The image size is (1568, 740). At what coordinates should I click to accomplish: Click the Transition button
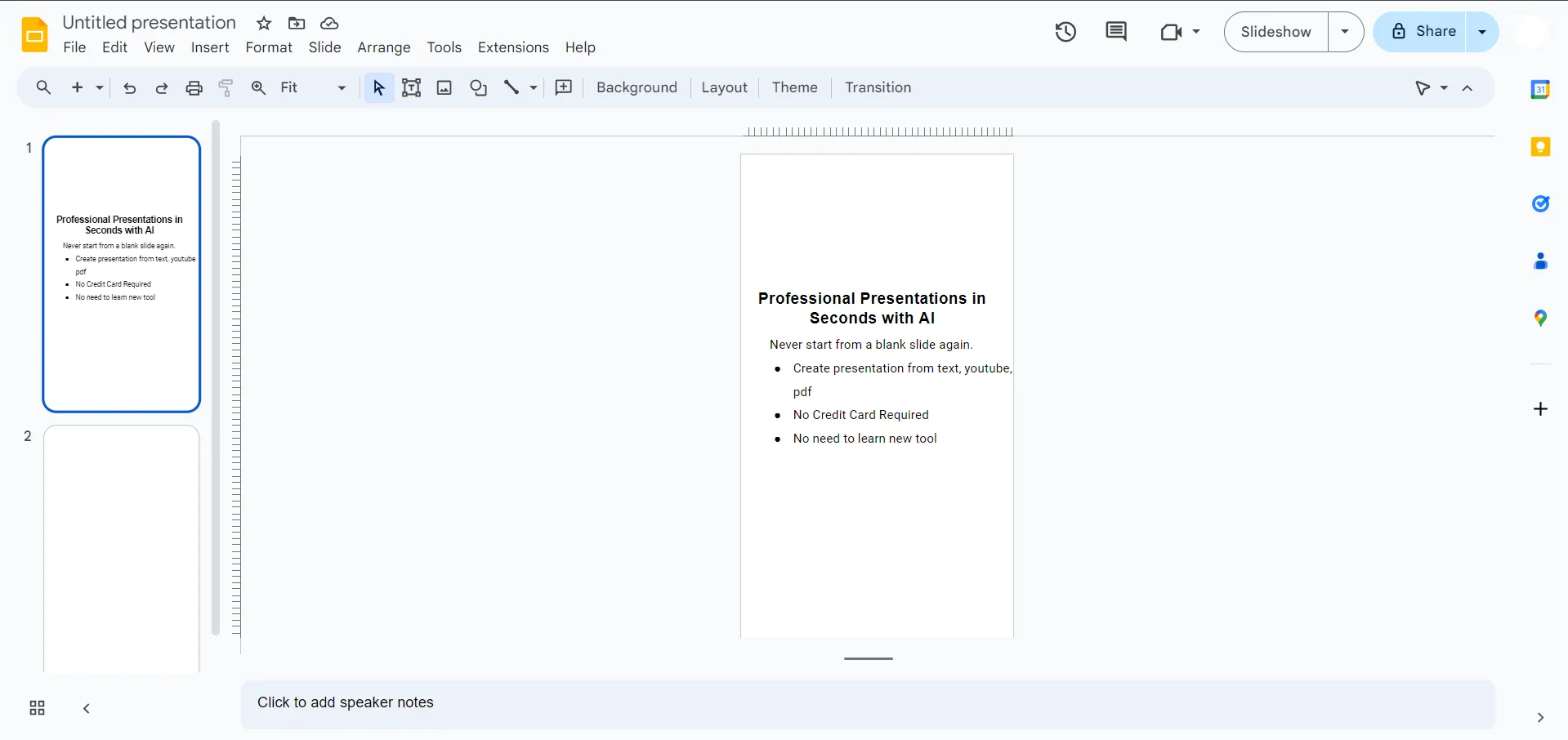point(878,87)
